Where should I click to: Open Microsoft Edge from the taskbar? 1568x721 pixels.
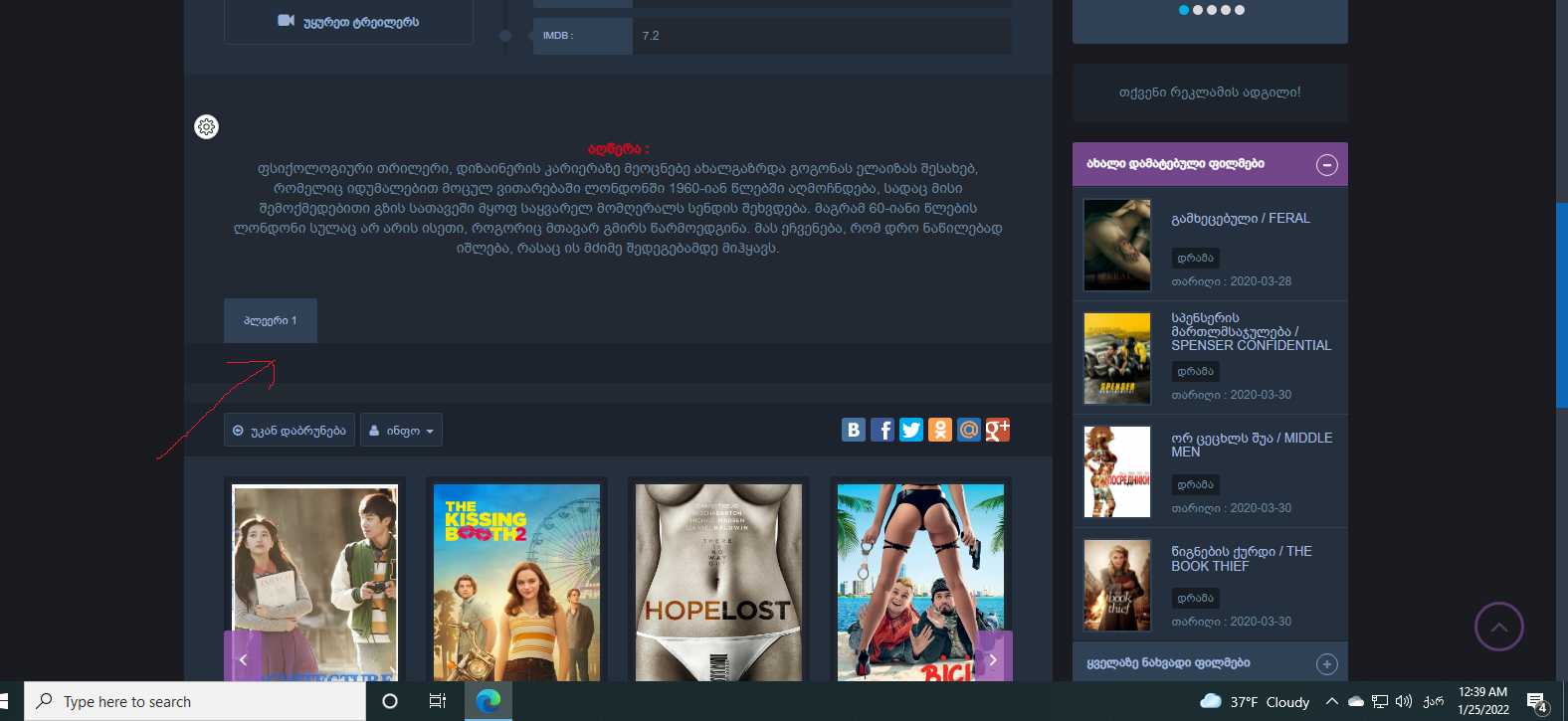click(489, 701)
